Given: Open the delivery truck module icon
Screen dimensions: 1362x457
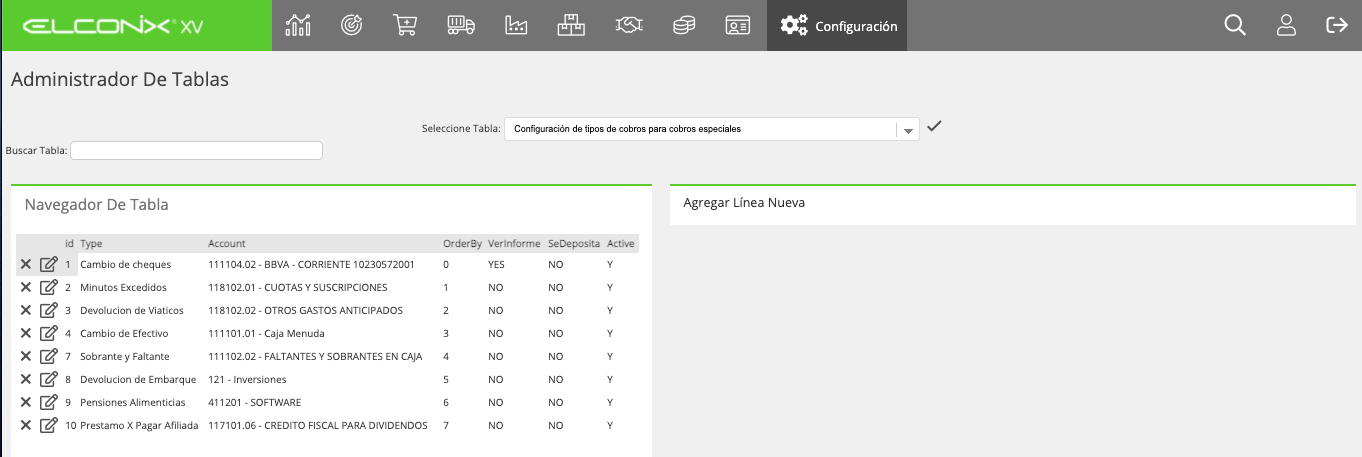Looking at the screenshot, I should click(460, 25).
